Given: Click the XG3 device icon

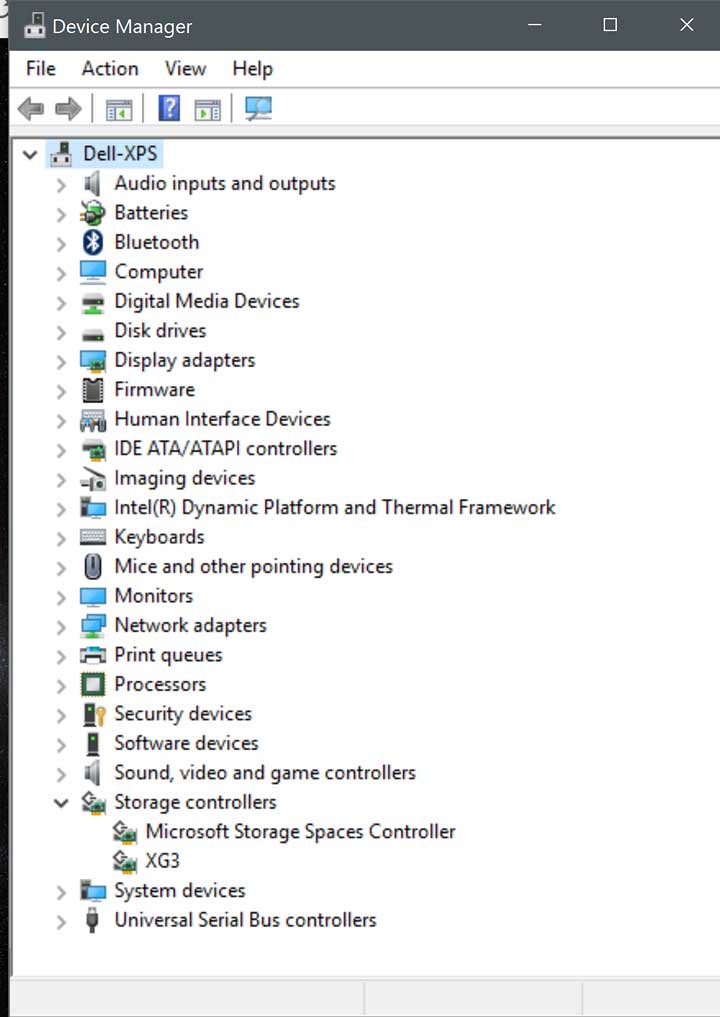Looking at the screenshot, I should [124, 861].
